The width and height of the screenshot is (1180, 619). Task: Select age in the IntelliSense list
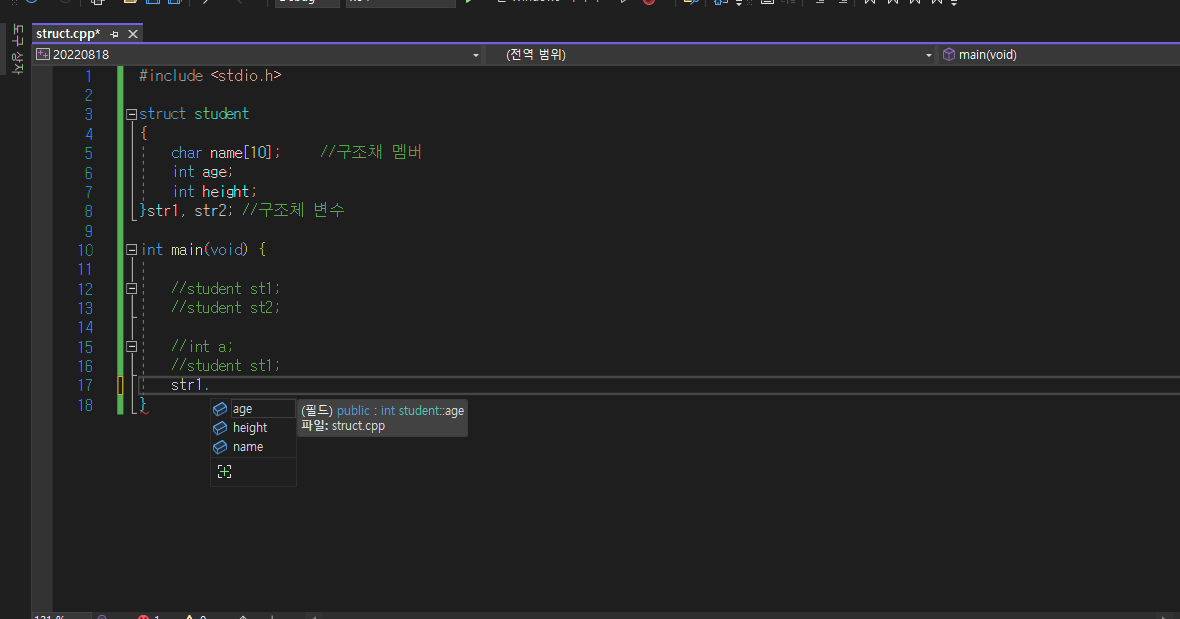pos(253,409)
